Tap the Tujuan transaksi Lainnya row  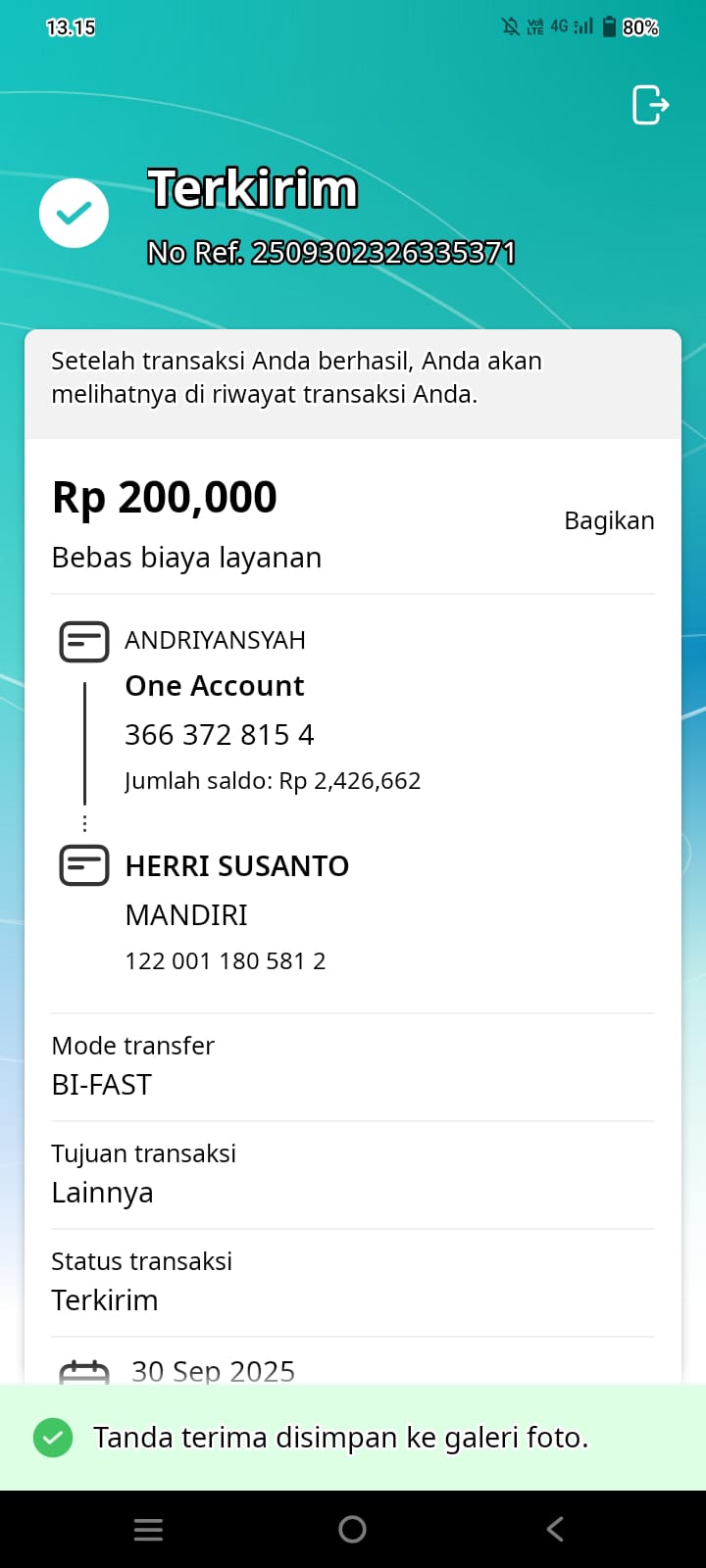(x=353, y=1174)
